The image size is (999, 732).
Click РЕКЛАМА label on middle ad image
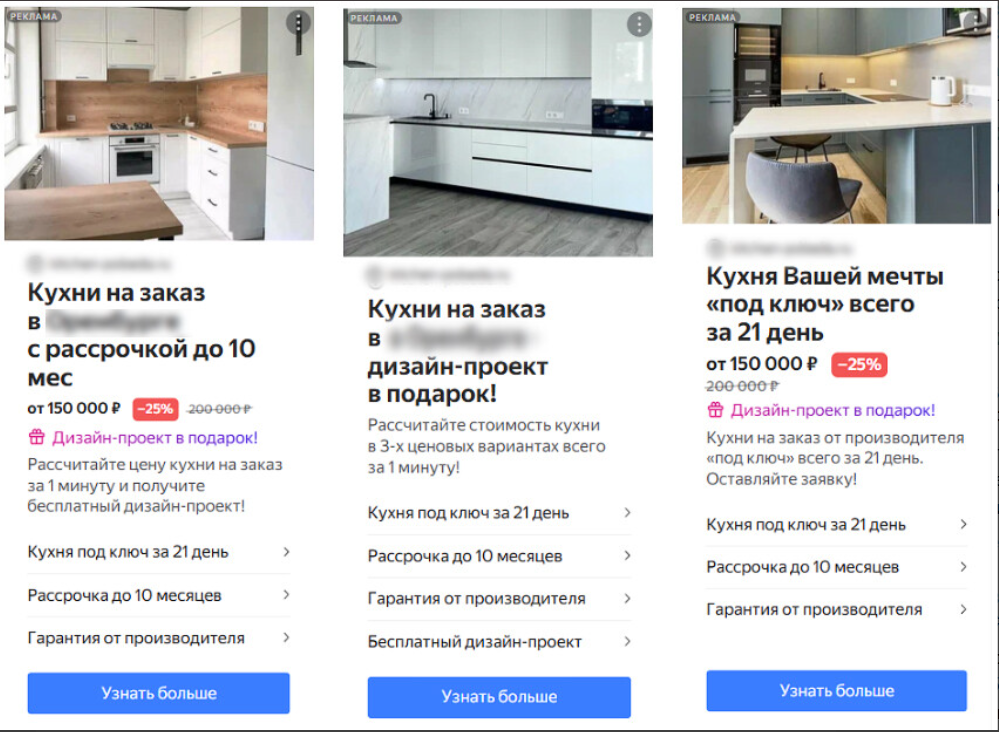pyautogui.click(x=373, y=18)
